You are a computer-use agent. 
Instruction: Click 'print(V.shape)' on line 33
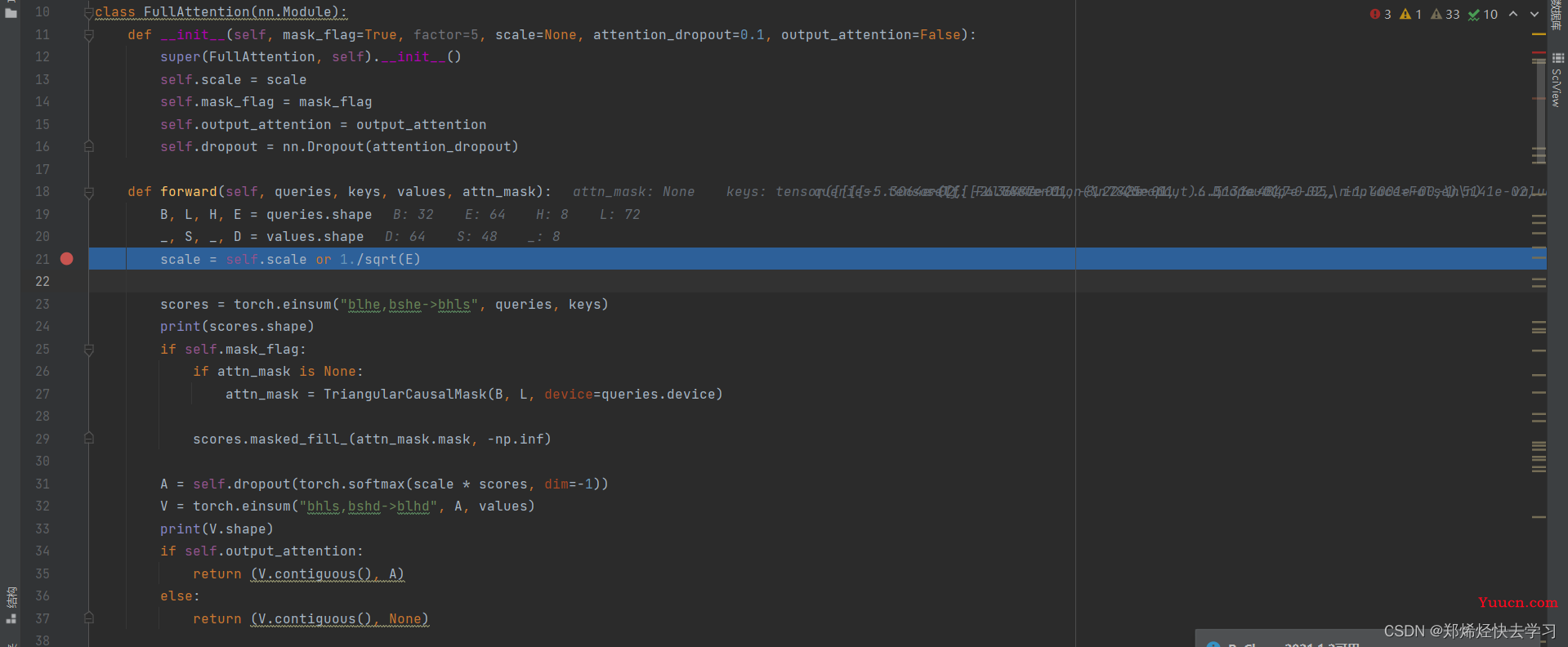217,529
